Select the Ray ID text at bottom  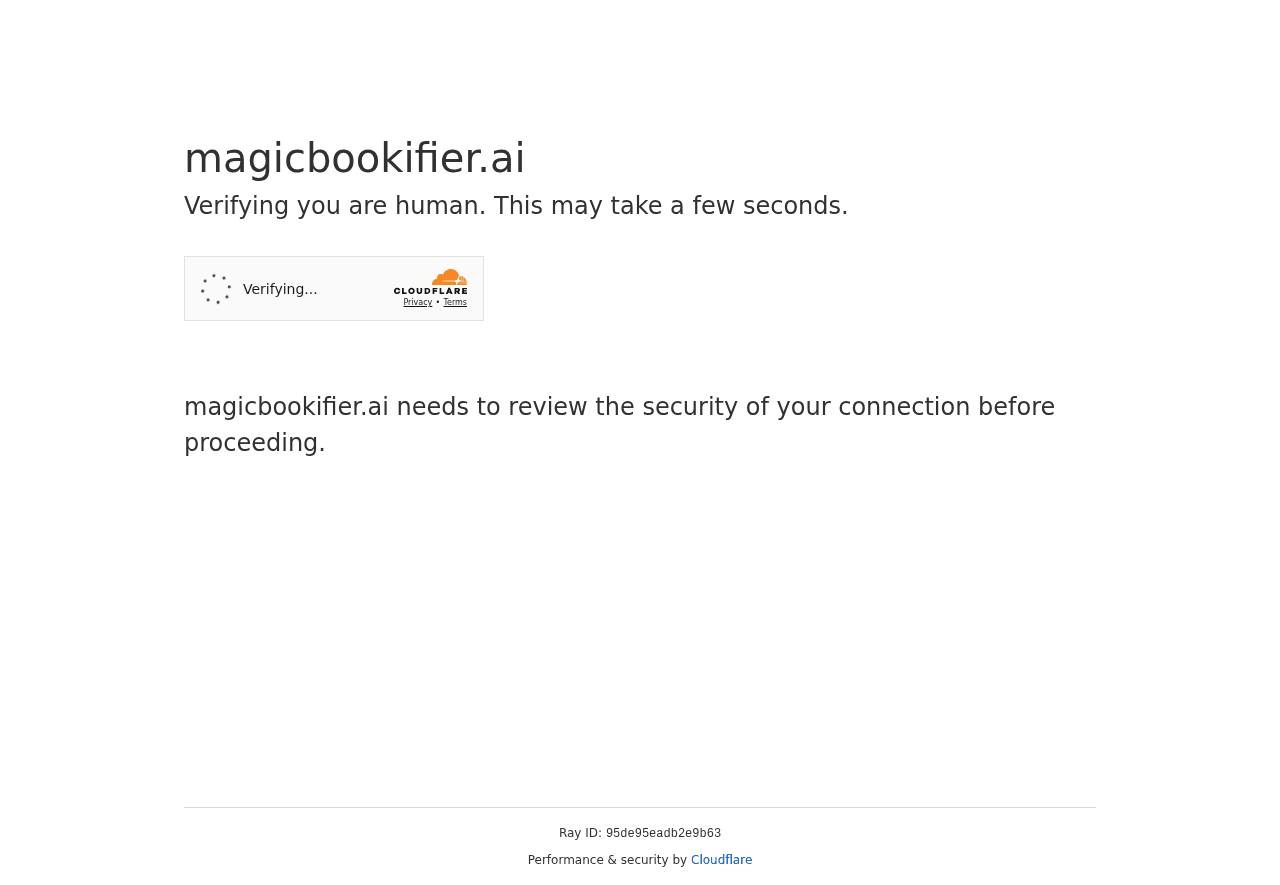click(x=640, y=833)
